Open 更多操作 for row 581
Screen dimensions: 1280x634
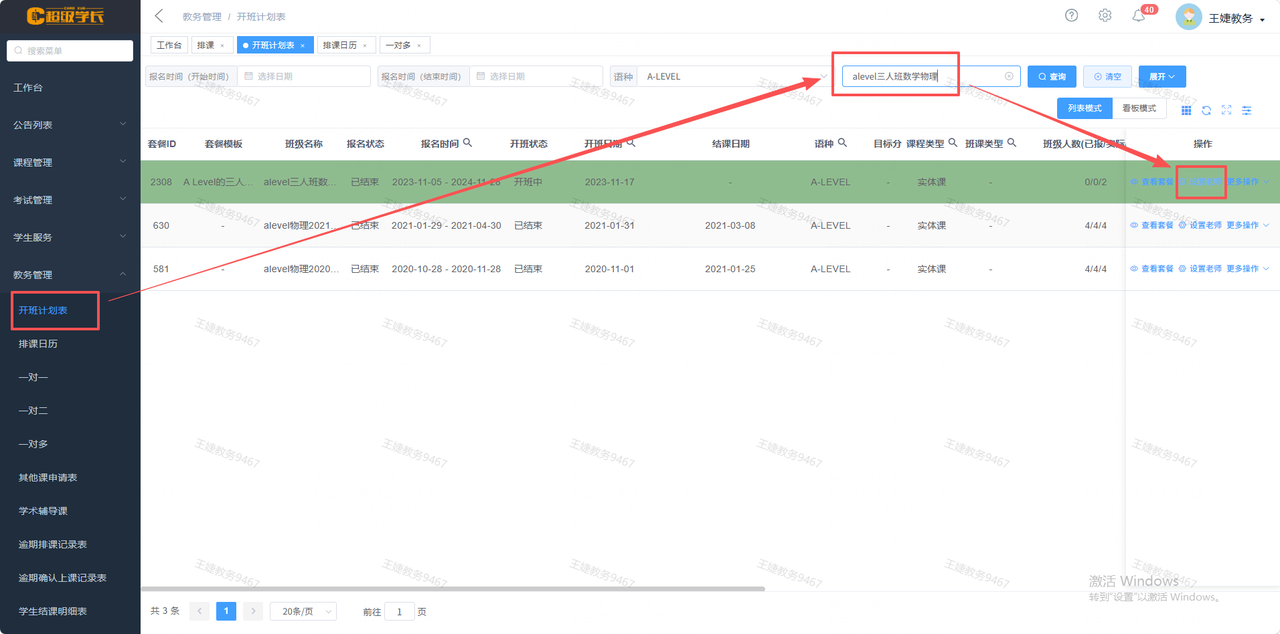(x=1248, y=269)
